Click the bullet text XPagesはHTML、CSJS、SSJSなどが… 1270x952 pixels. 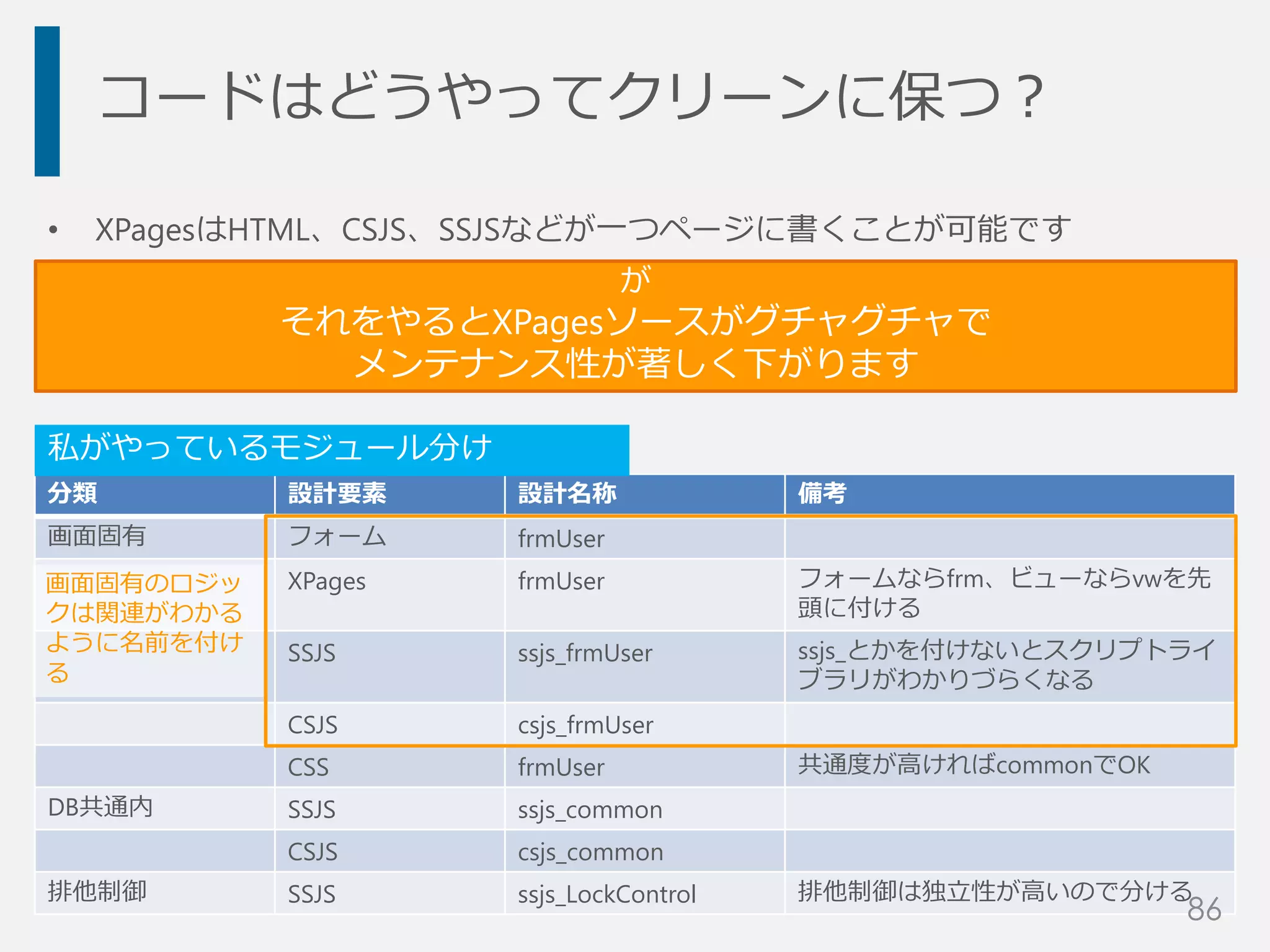point(583,230)
